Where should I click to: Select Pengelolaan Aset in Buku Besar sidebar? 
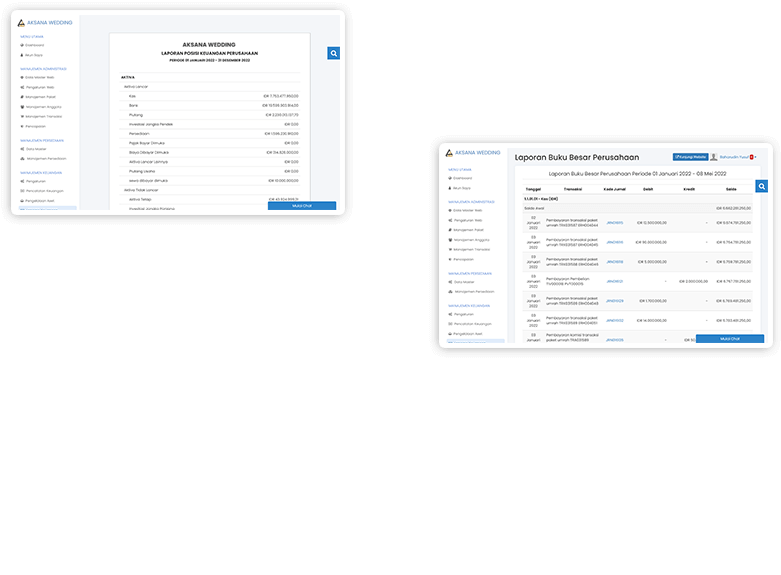pyautogui.click(x=469, y=334)
